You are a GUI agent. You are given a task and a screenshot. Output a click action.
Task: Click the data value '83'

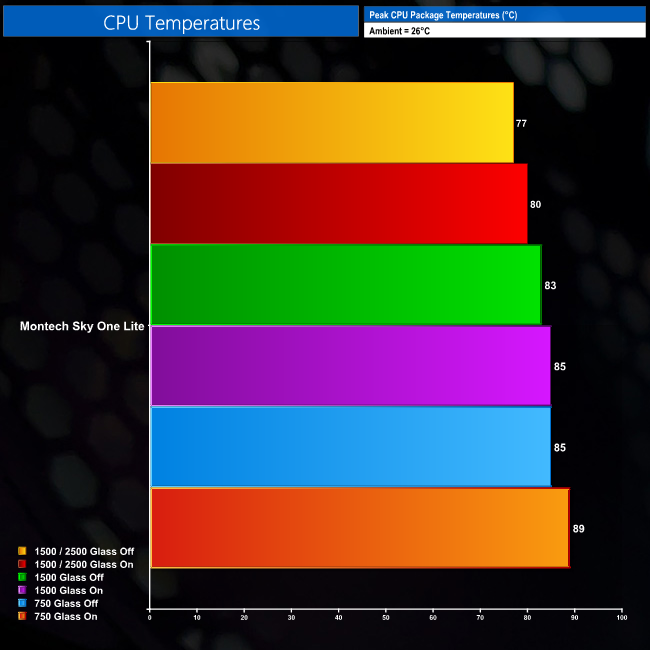pos(550,286)
